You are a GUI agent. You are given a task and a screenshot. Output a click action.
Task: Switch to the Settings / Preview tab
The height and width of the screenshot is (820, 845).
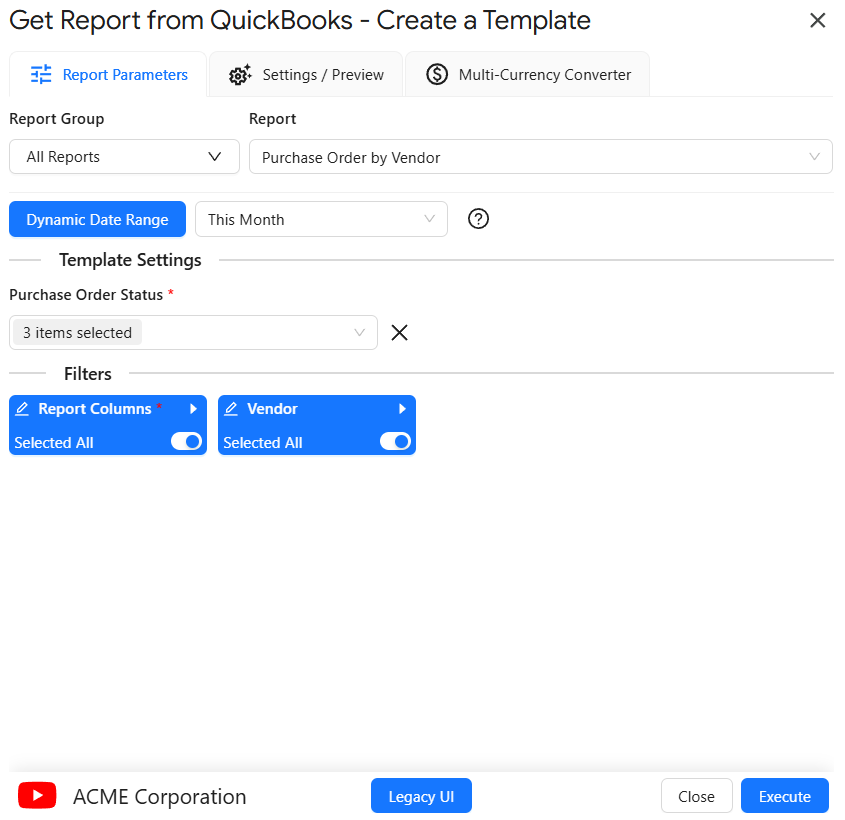pyautogui.click(x=306, y=74)
